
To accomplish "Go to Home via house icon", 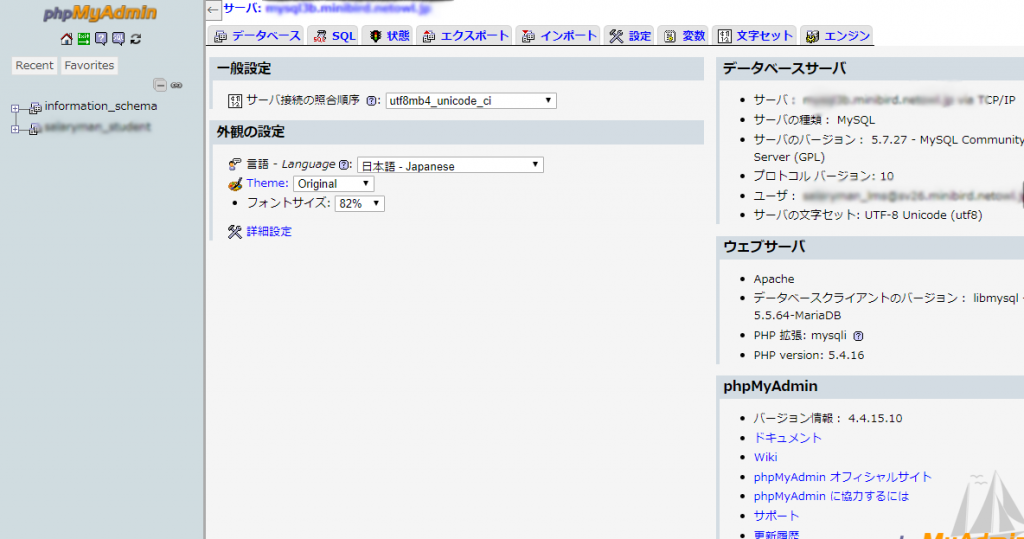I will 67,39.
